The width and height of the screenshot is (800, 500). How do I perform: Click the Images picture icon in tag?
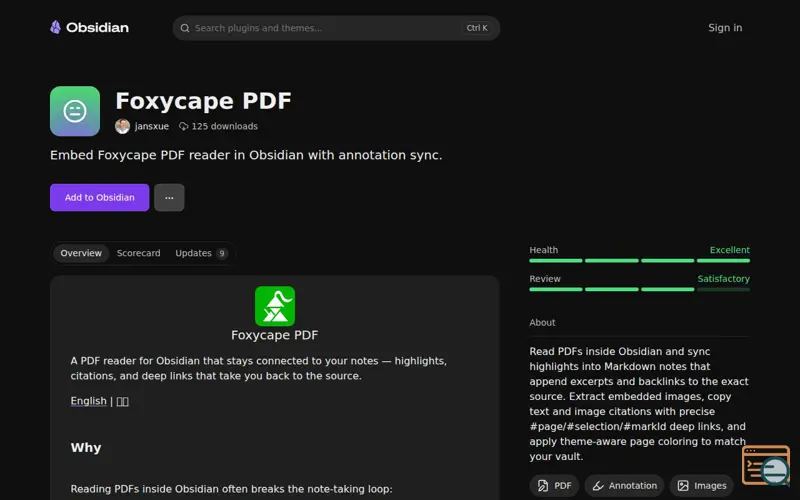tap(683, 486)
